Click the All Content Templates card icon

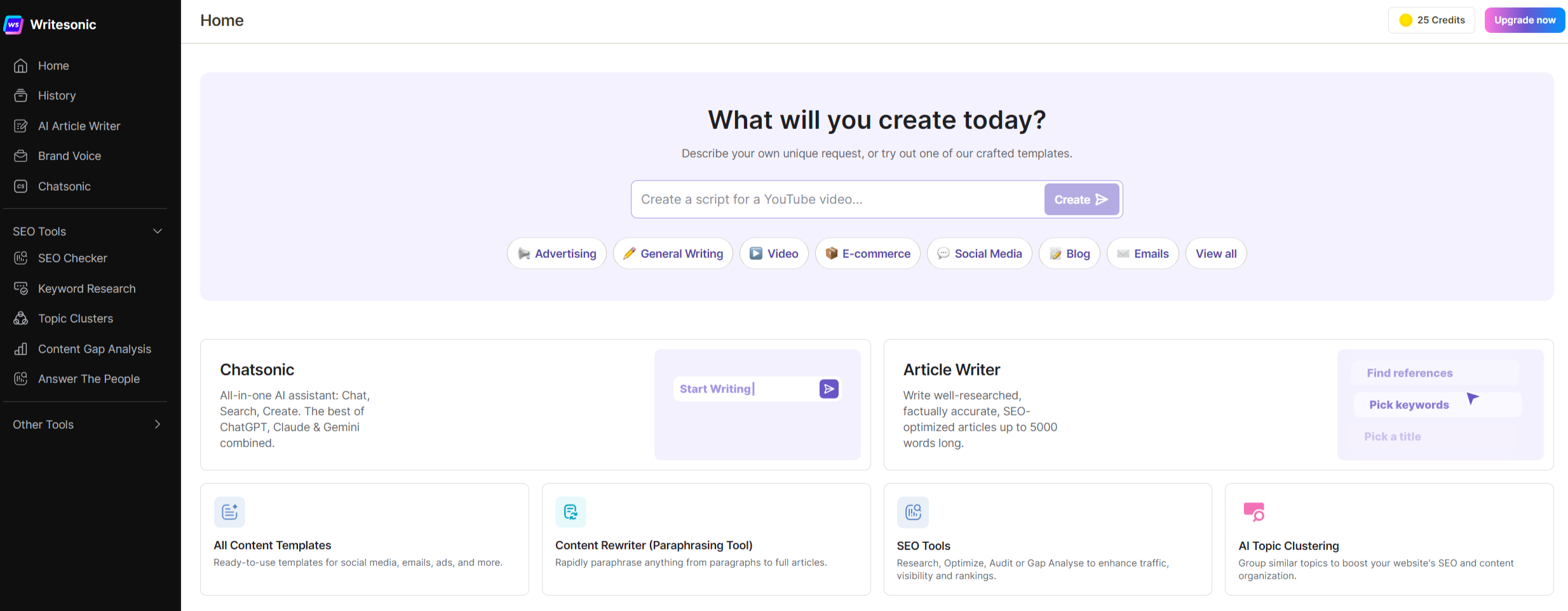point(229,512)
